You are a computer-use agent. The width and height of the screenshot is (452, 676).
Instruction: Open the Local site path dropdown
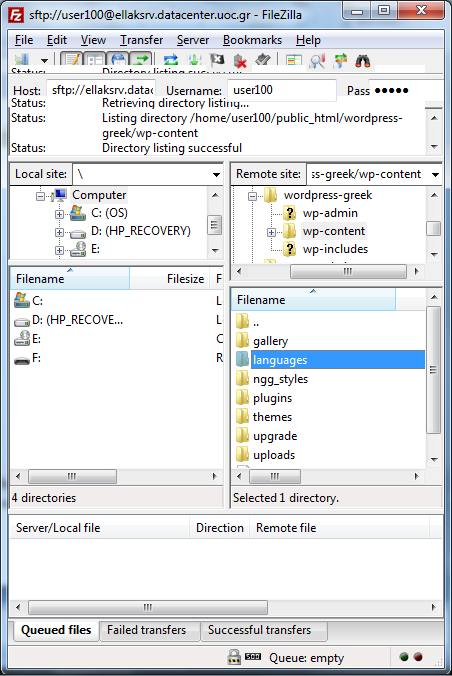point(216,175)
